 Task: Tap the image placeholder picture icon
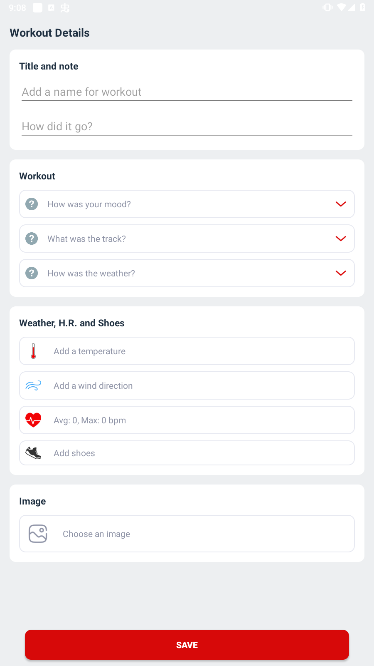pyautogui.click(x=38, y=534)
